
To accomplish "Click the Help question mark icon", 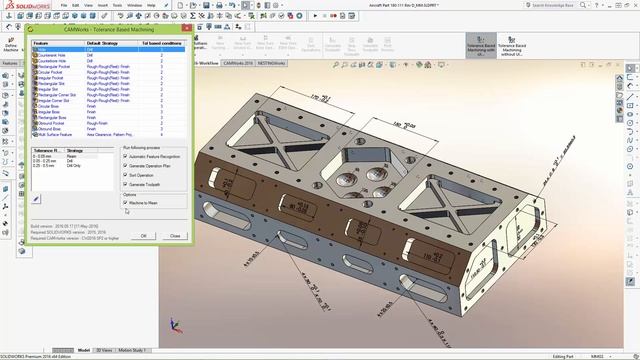I will click(596, 5).
